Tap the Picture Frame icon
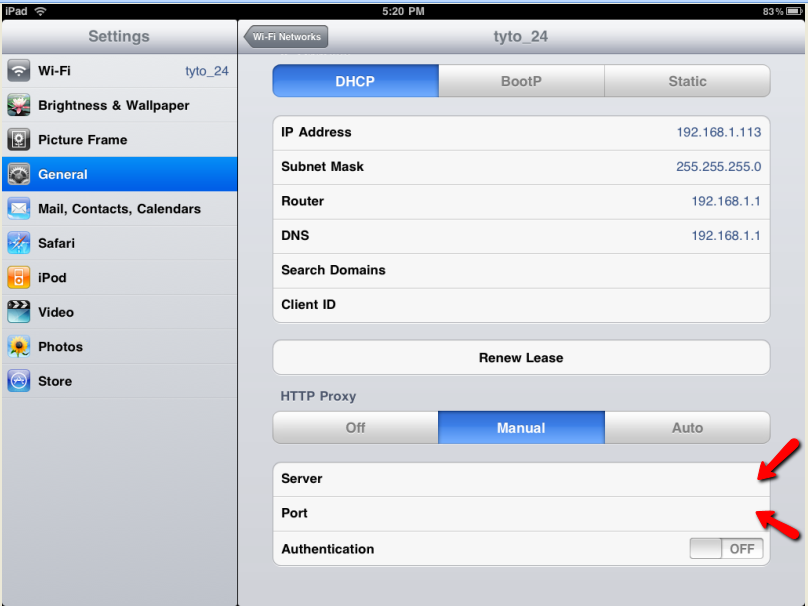 click(19, 140)
